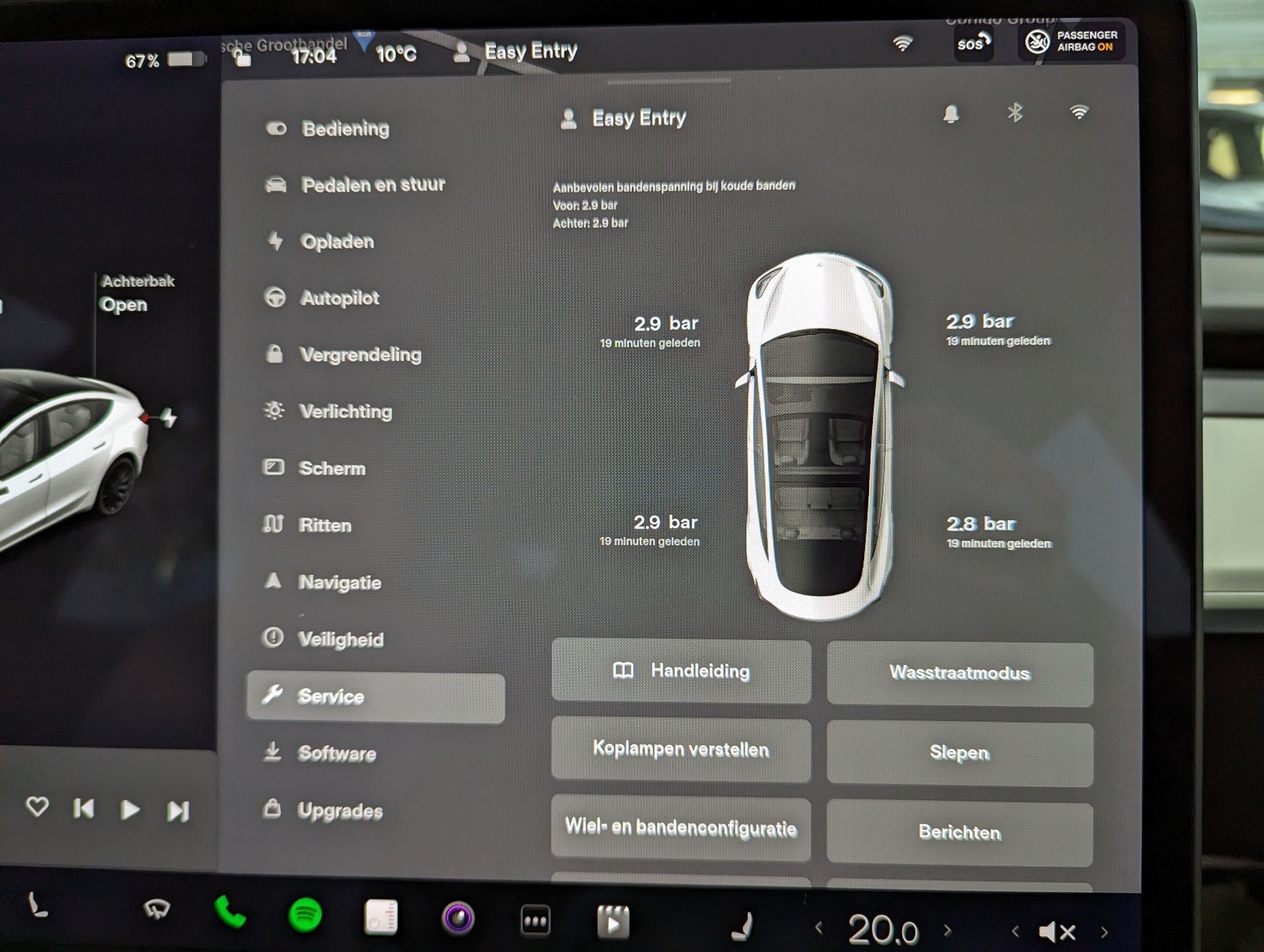Screen dimensions: 1264x952
Task: Open the more apps ellipsis menu
Action: (x=535, y=920)
